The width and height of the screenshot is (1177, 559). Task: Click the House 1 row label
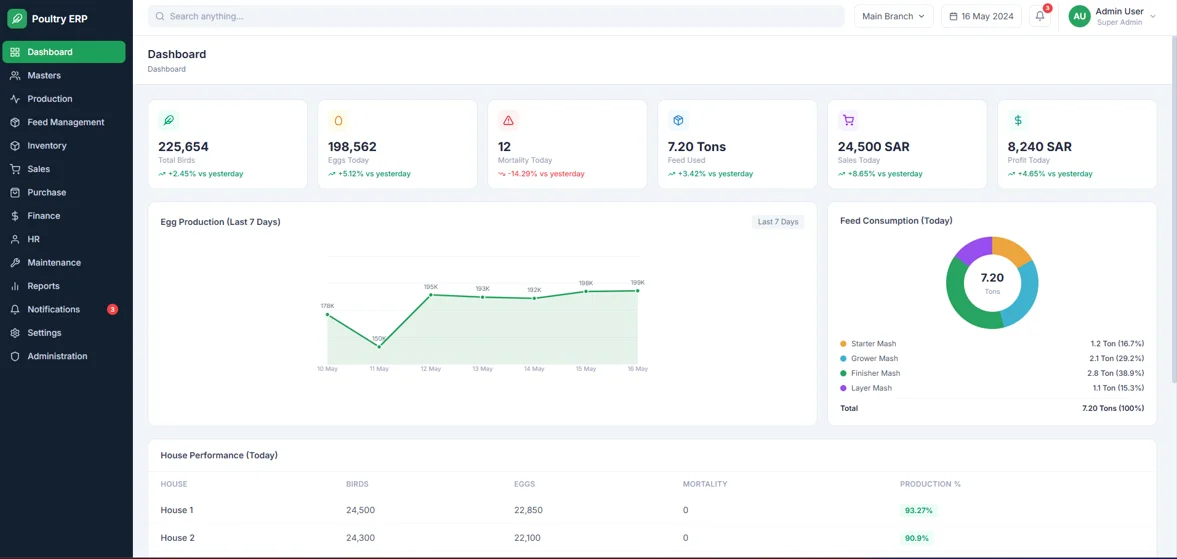tap(177, 510)
